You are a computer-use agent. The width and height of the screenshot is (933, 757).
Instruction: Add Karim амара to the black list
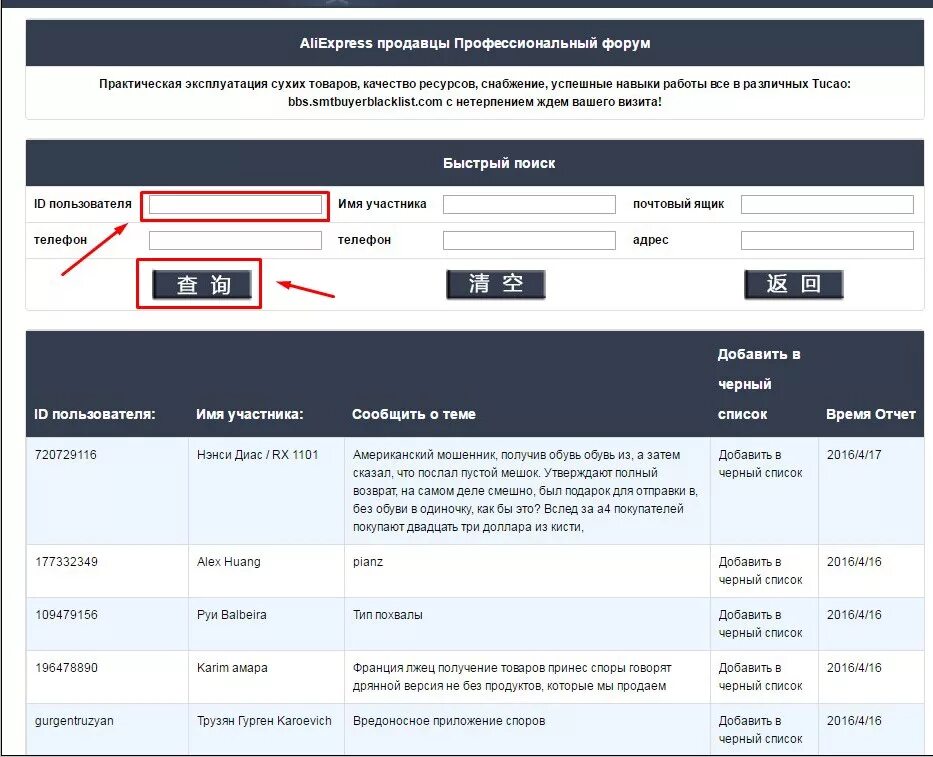[x=760, y=677]
